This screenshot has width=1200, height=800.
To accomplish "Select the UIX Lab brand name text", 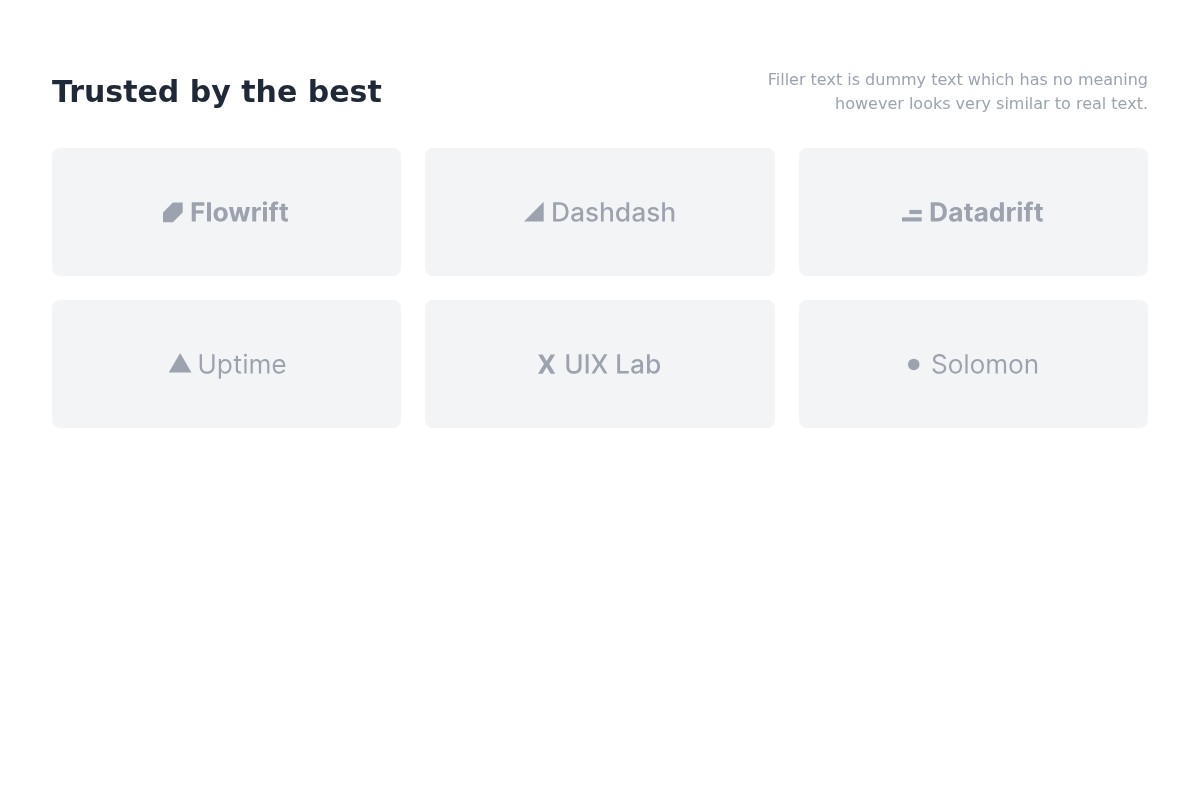I will (612, 365).
